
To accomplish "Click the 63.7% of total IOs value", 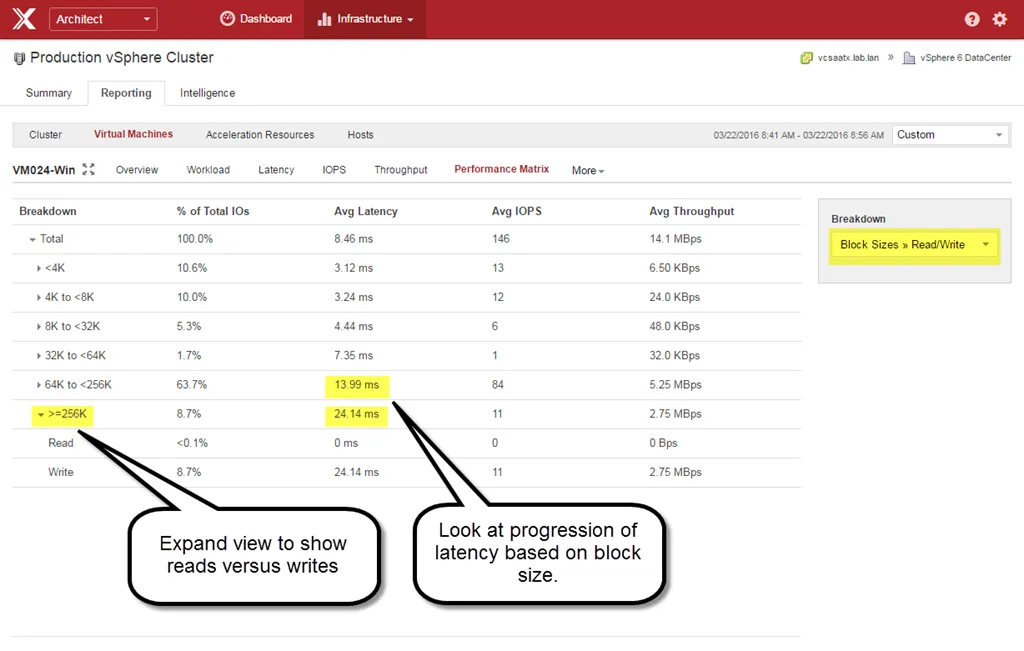I will coord(191,385).
